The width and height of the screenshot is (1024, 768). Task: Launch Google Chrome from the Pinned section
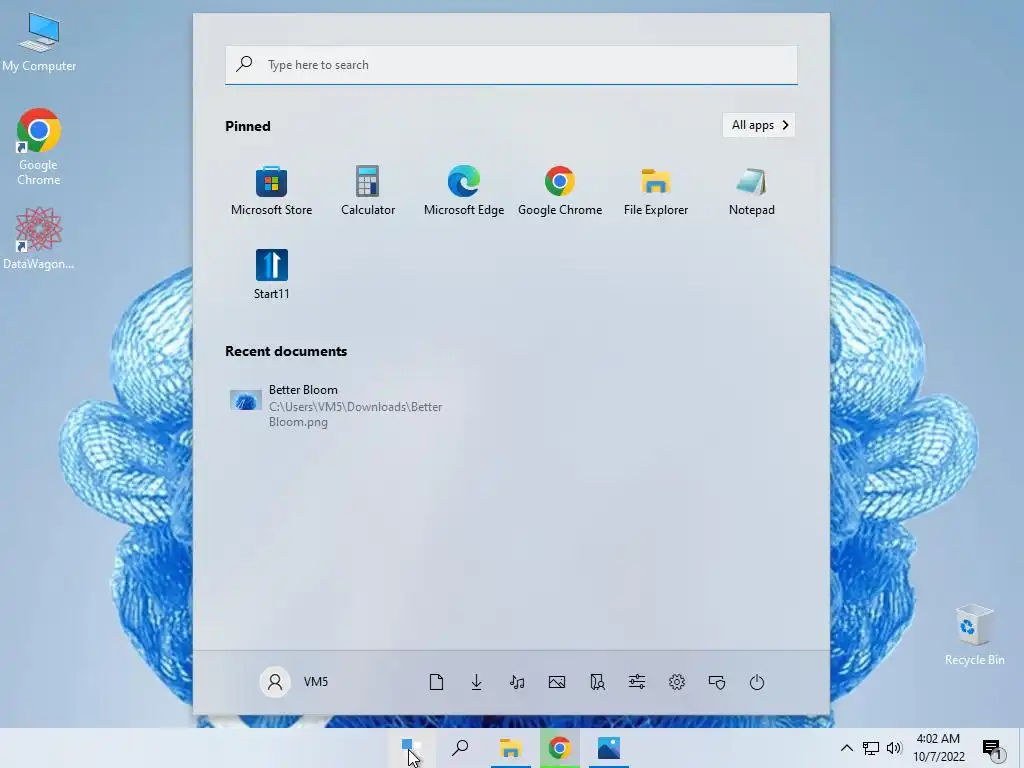[560, 191]
